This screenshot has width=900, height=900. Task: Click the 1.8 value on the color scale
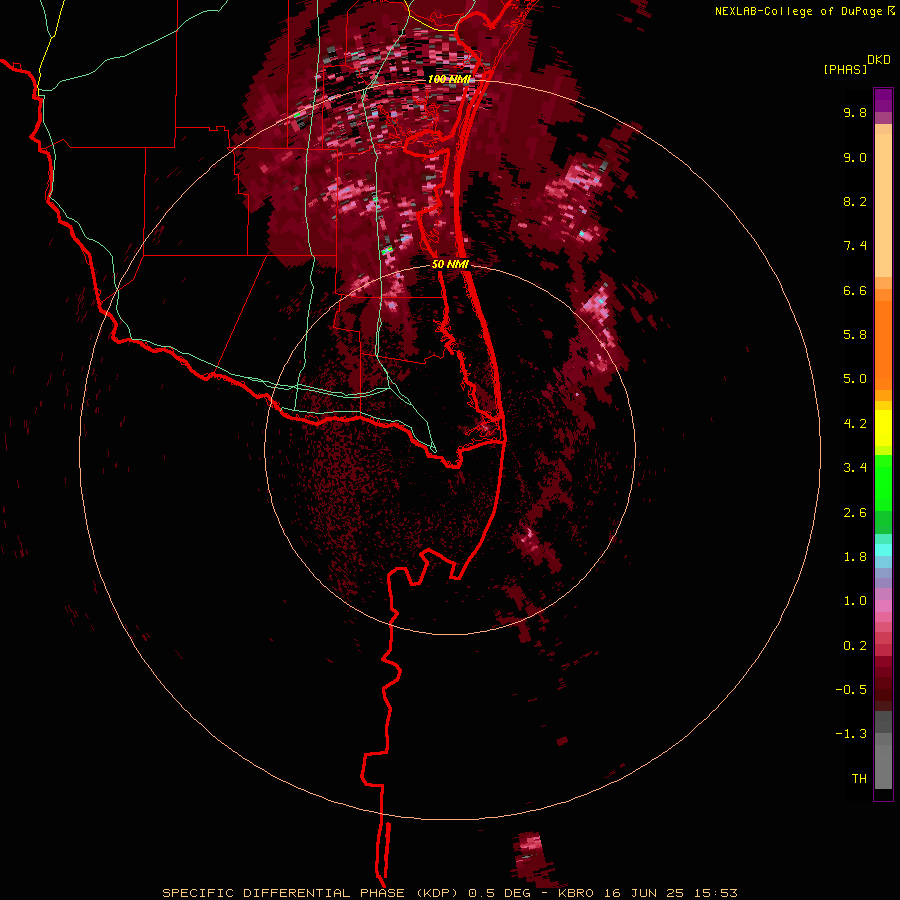point(855,557)
